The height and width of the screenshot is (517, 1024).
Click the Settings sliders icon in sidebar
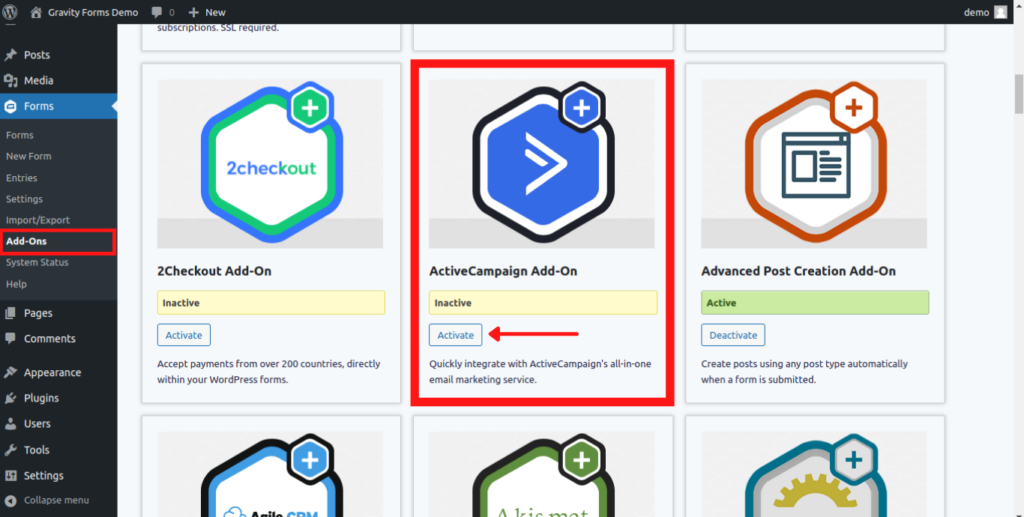tap(10, 476)
